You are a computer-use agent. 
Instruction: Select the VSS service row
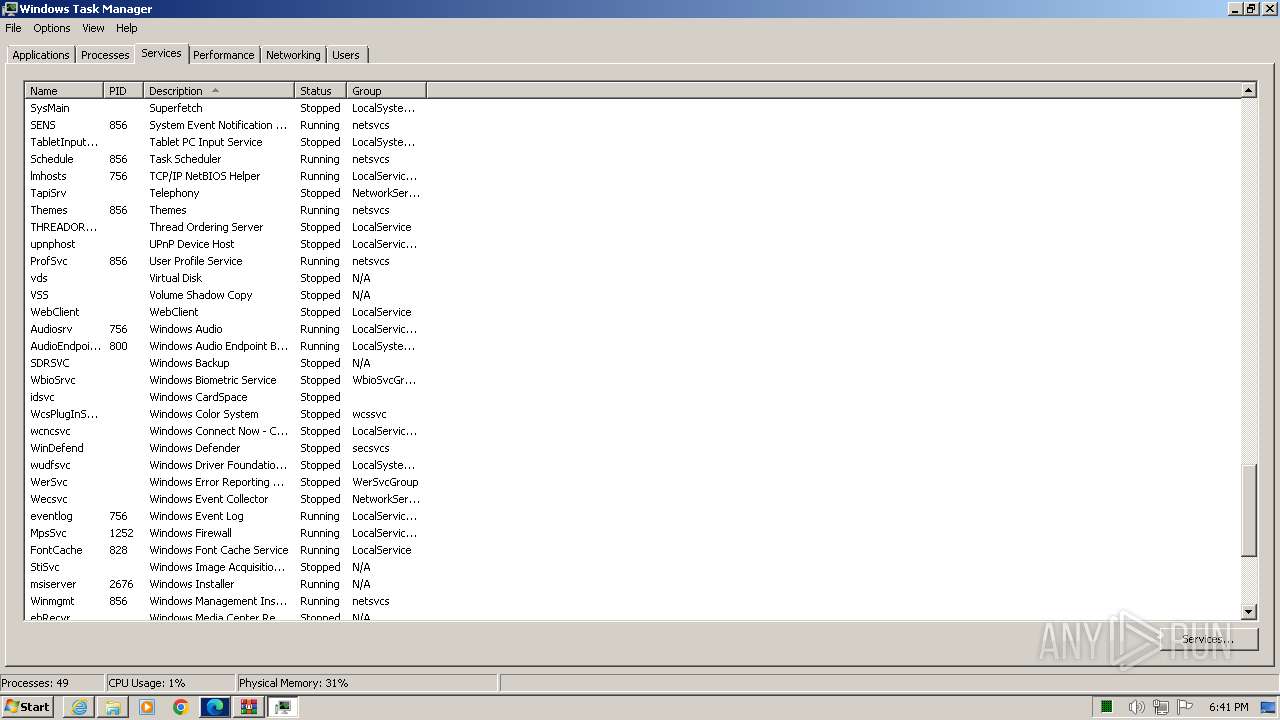point(225,295)
